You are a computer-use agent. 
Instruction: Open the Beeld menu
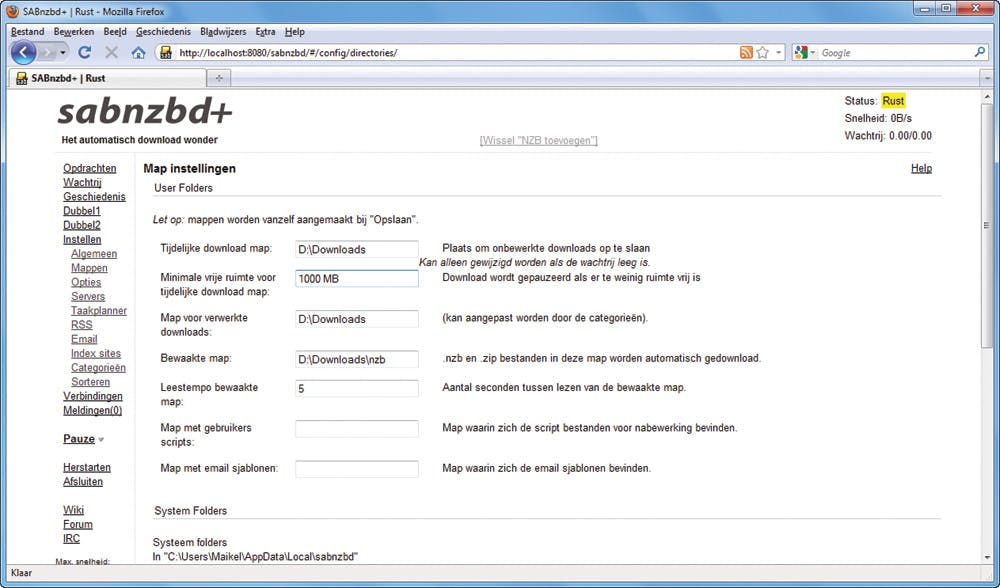click(115, 31)
